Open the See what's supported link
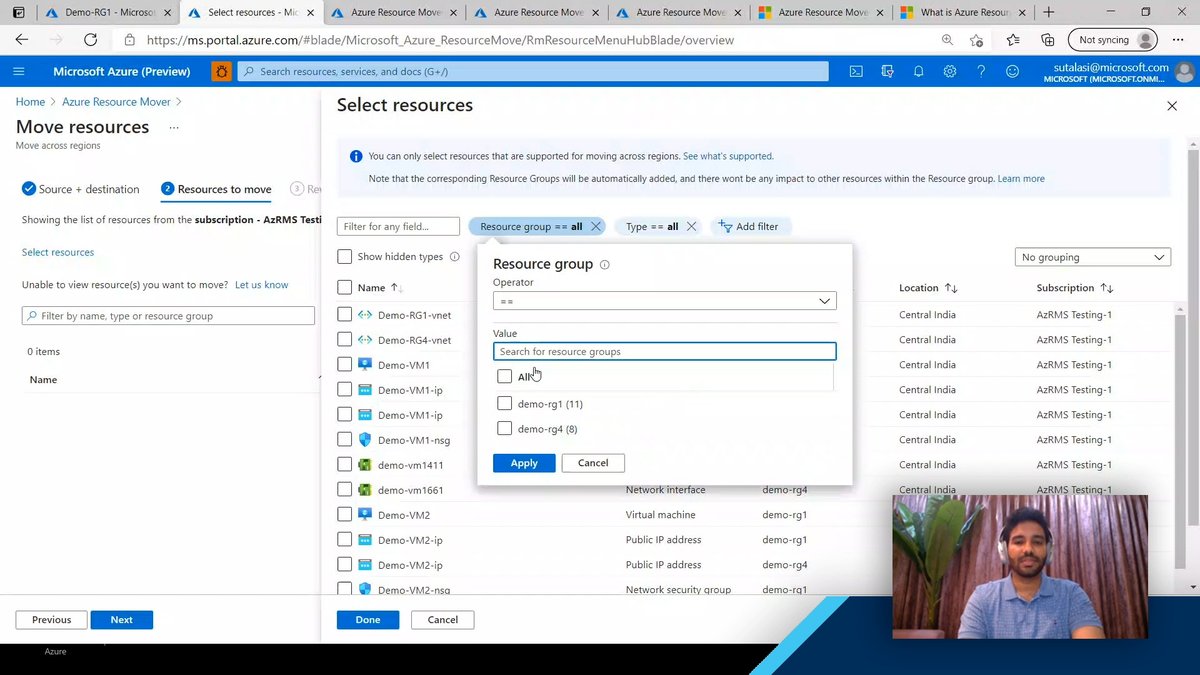This screenshot has height=675, width=1200. coord(728,156)
